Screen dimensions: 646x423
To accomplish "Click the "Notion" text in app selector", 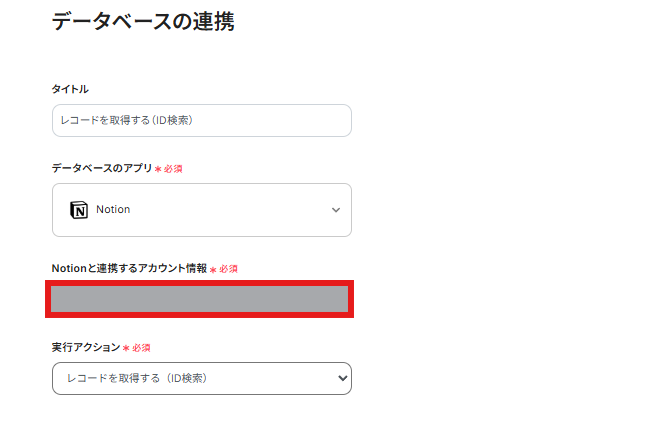I will (x=113, y=210).
